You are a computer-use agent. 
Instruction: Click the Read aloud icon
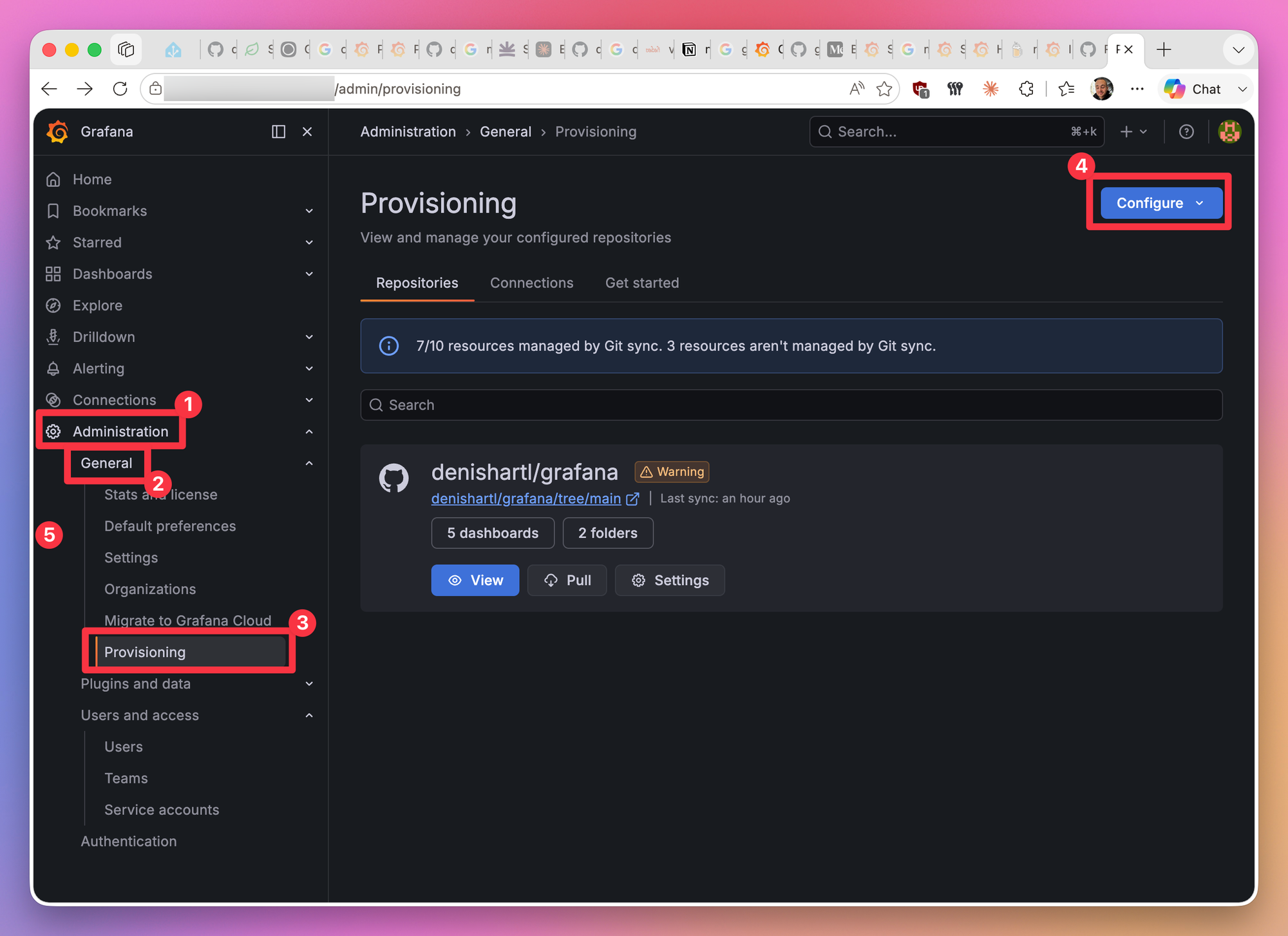[x=856, y=89]
